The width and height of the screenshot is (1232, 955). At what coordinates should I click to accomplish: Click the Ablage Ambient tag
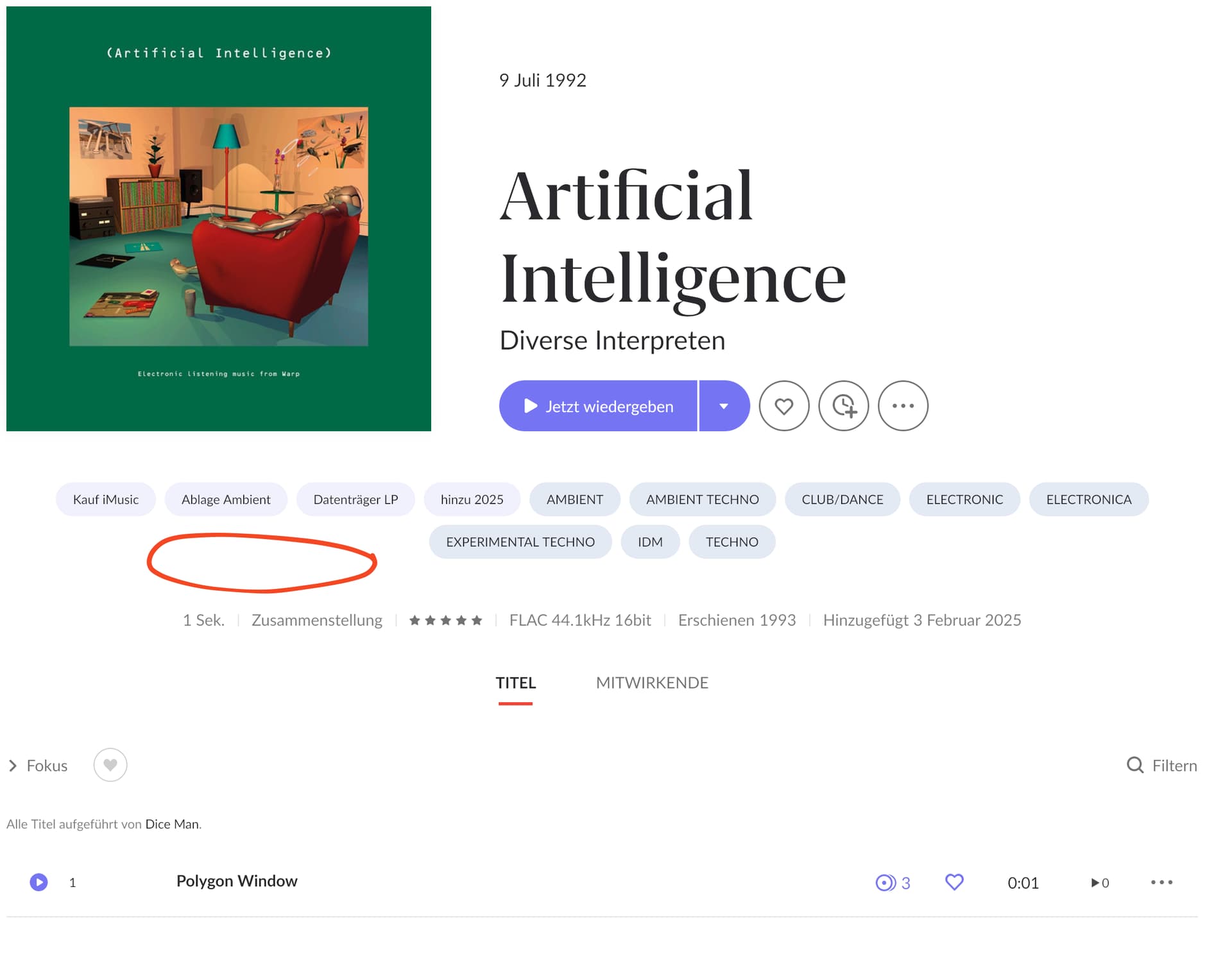pos(226,499)
